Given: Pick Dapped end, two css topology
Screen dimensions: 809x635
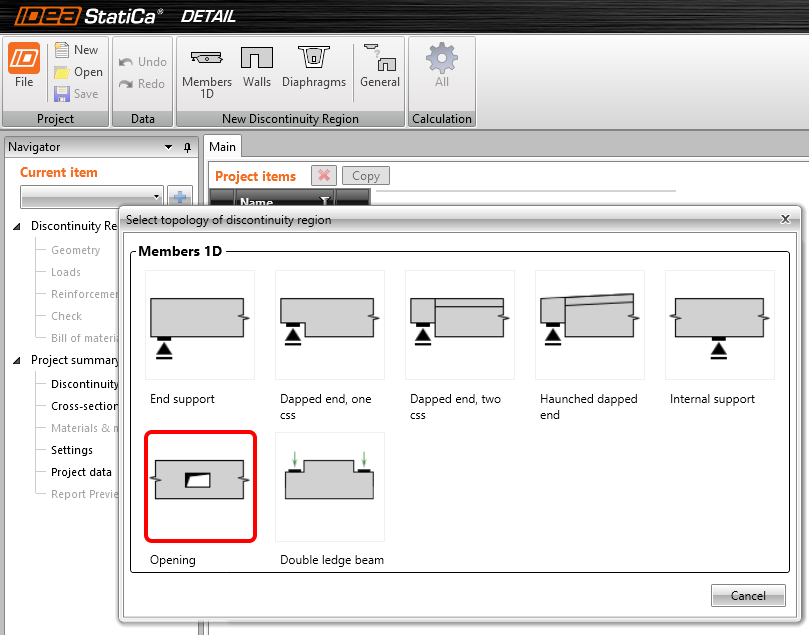Looking at the screenshot, I should click(460, 324).
